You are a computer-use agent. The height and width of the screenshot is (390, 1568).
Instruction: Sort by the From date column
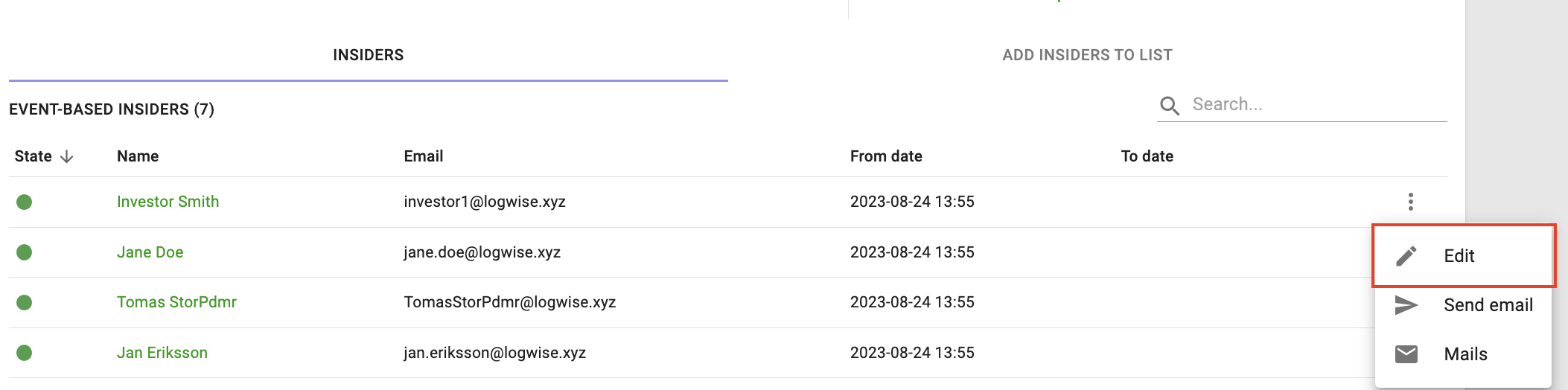[x=886, y=156]
